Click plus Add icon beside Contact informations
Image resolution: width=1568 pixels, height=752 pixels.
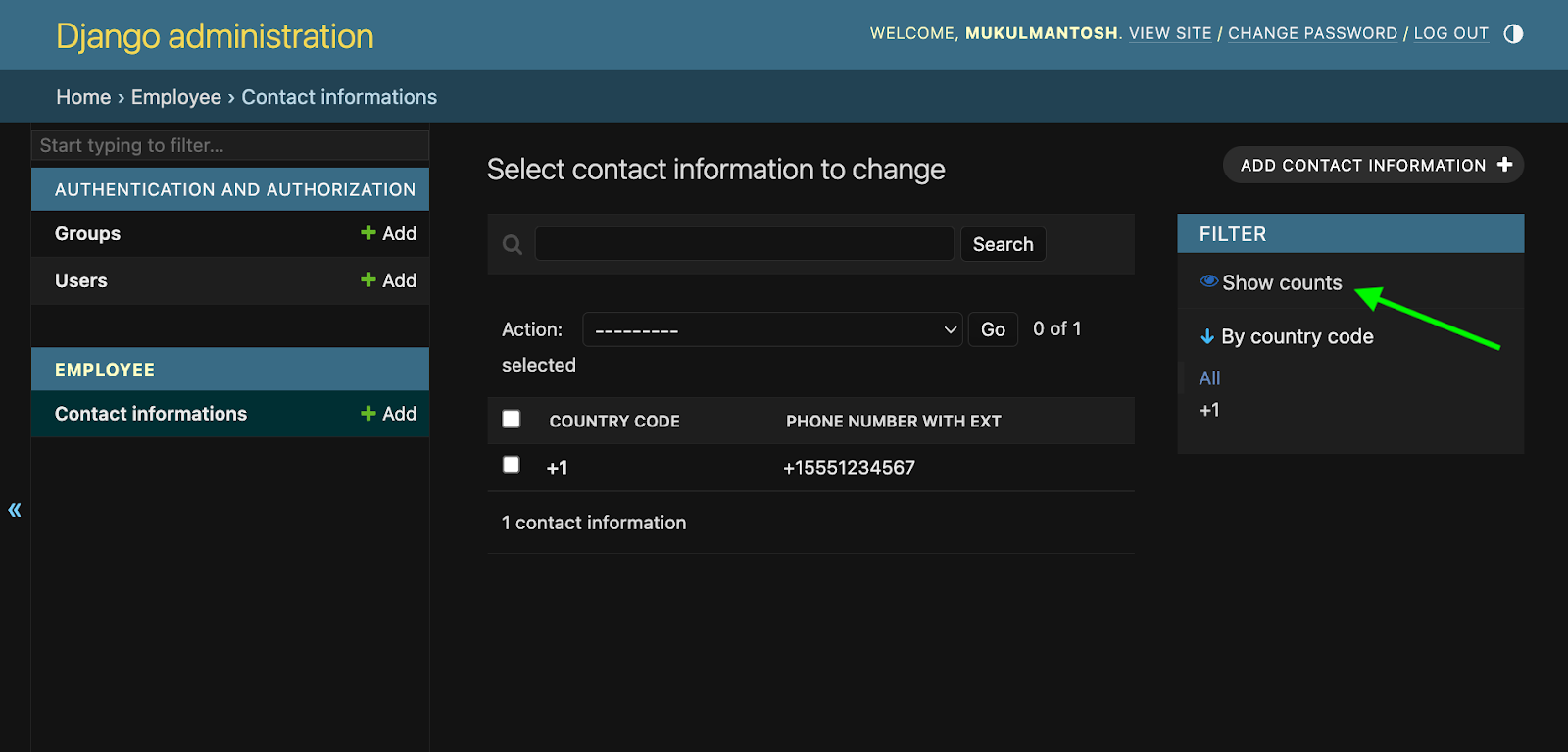[368, 413]
